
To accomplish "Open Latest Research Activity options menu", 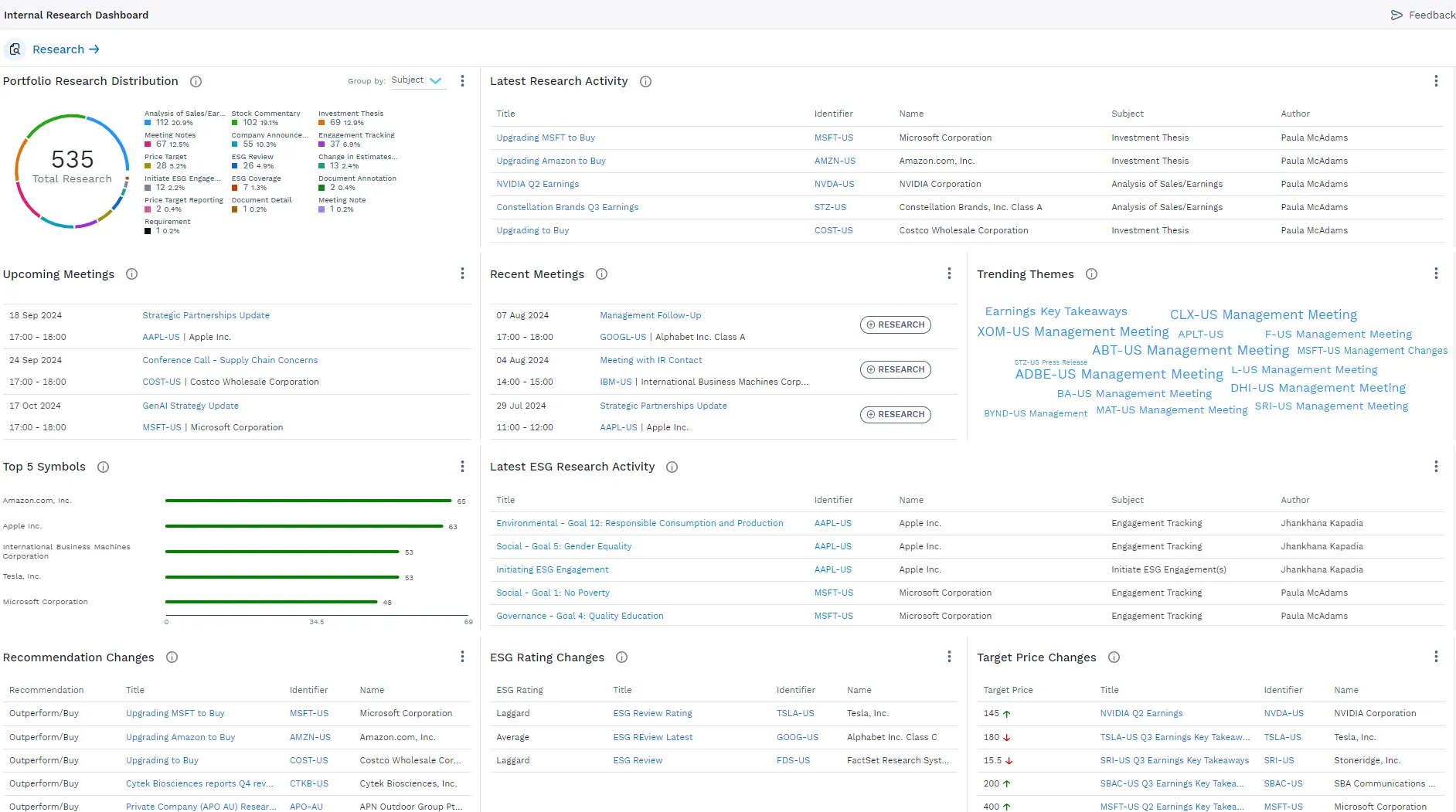I will click(1436, 81).
